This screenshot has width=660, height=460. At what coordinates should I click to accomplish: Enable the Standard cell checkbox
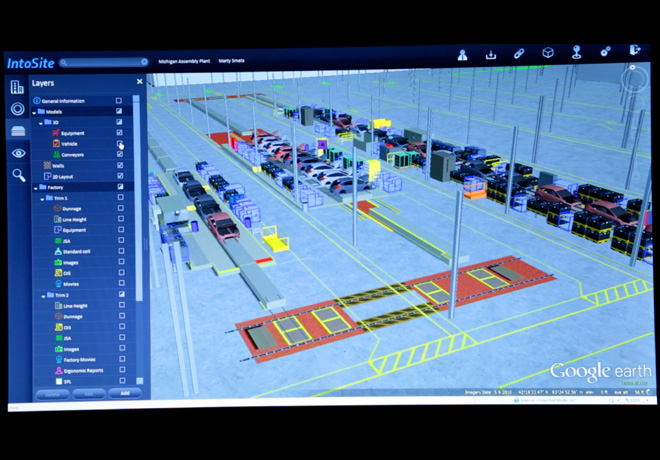(121, 251)
